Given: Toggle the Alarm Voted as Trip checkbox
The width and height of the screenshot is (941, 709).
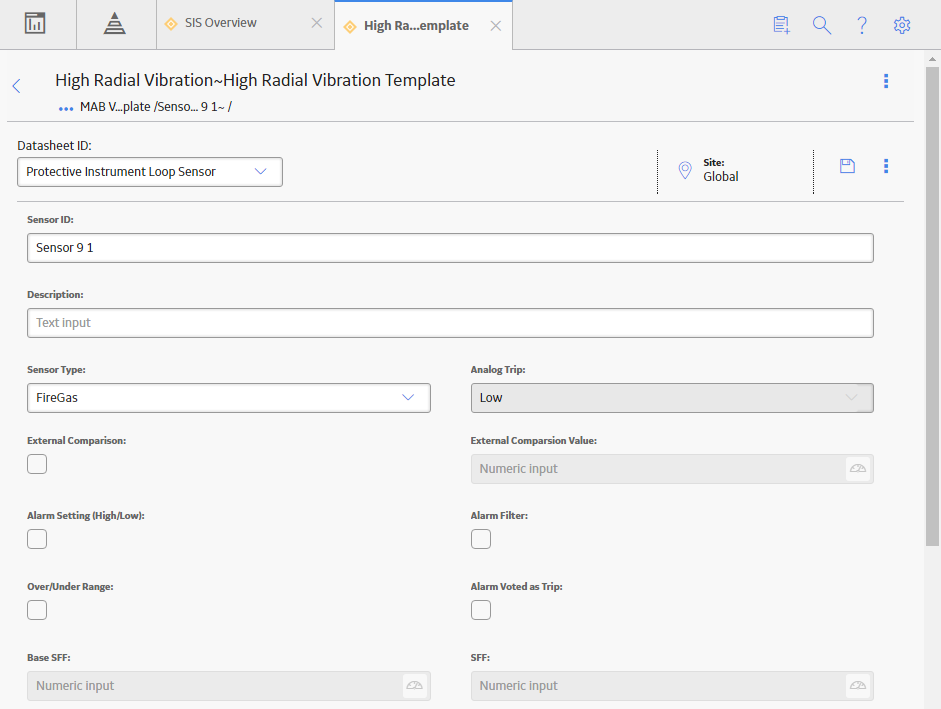Looking at the screenshot, I should point(481,610).
